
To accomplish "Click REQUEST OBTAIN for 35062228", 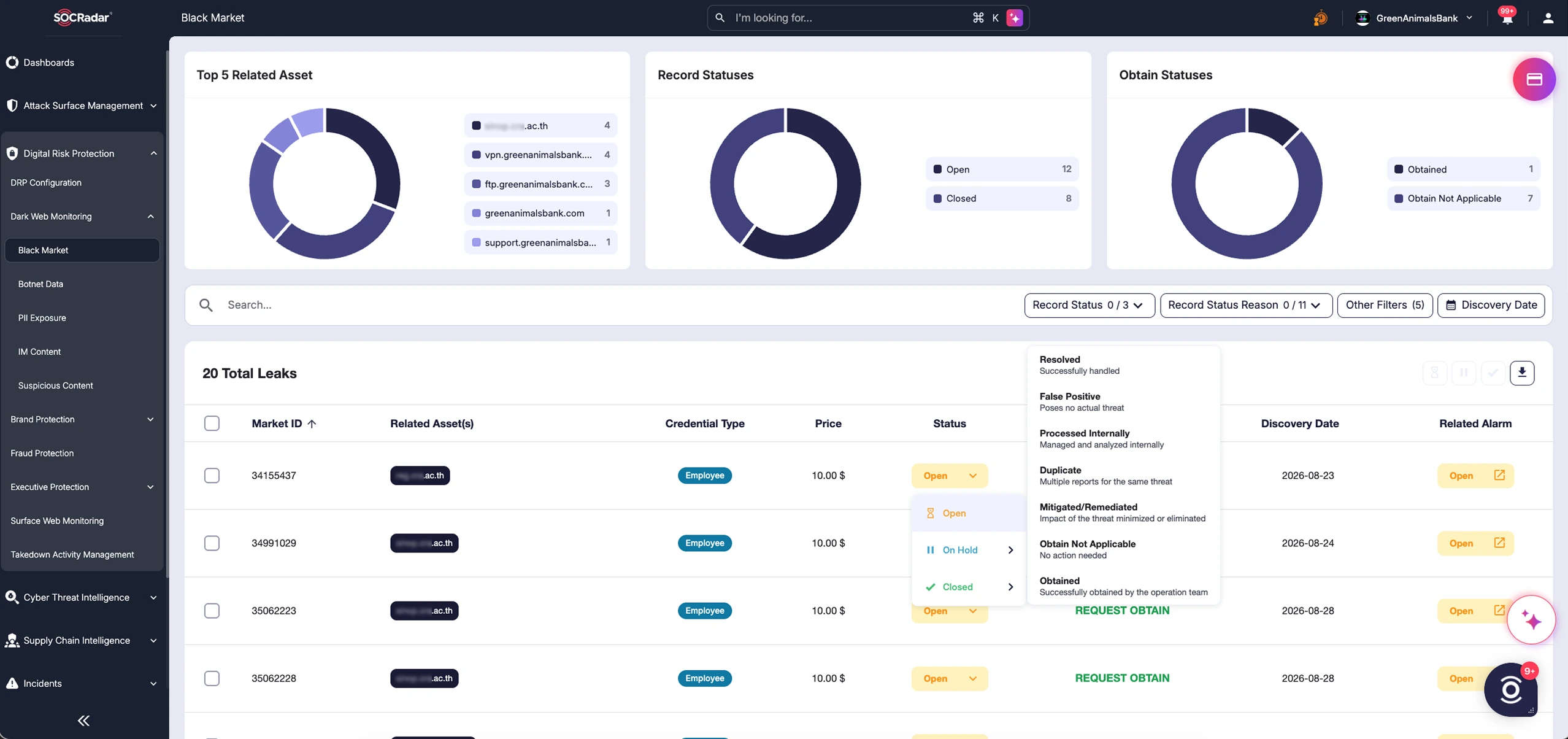I will [1122, 678].
